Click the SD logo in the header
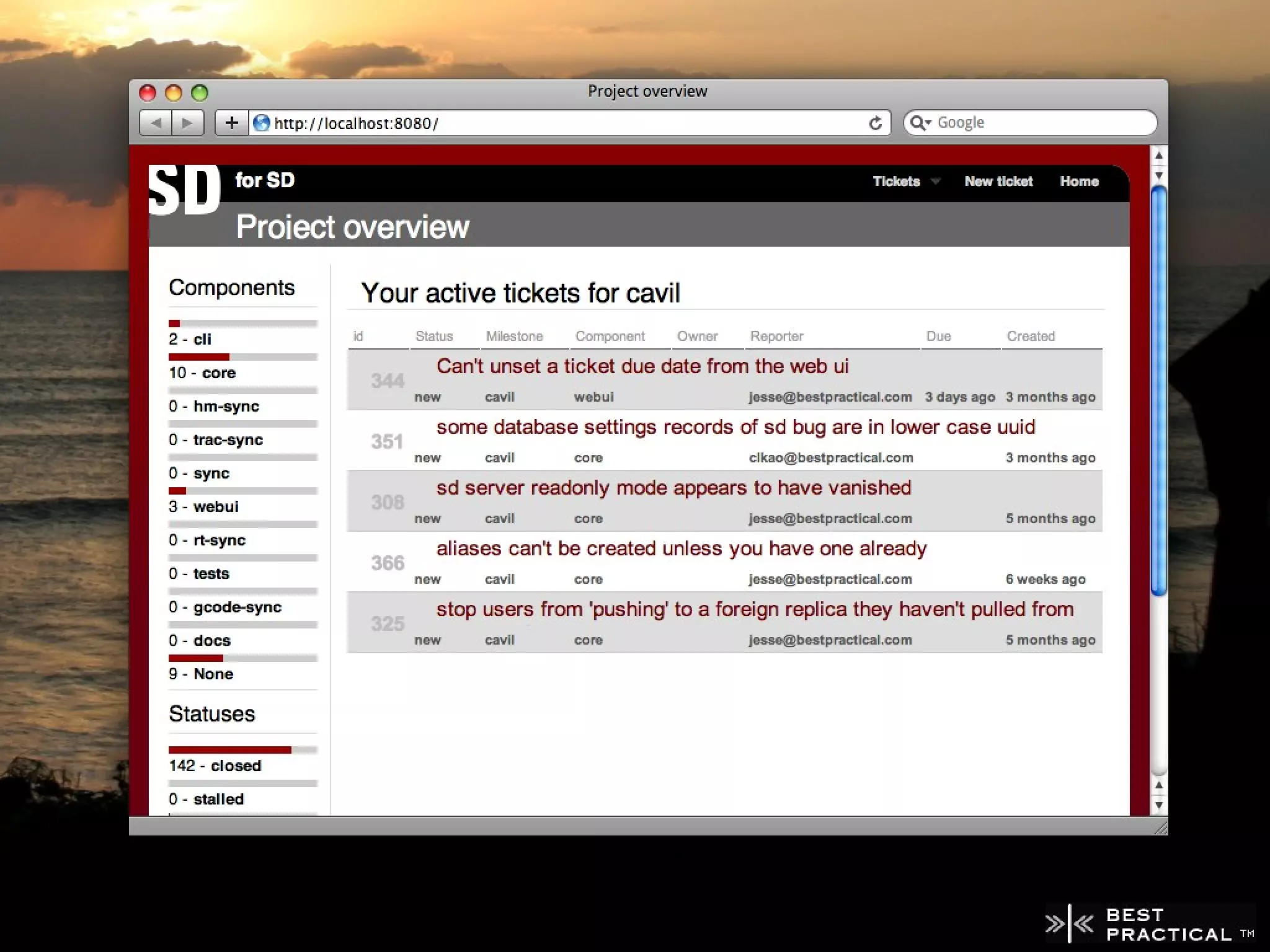 (x=184, y=190)
